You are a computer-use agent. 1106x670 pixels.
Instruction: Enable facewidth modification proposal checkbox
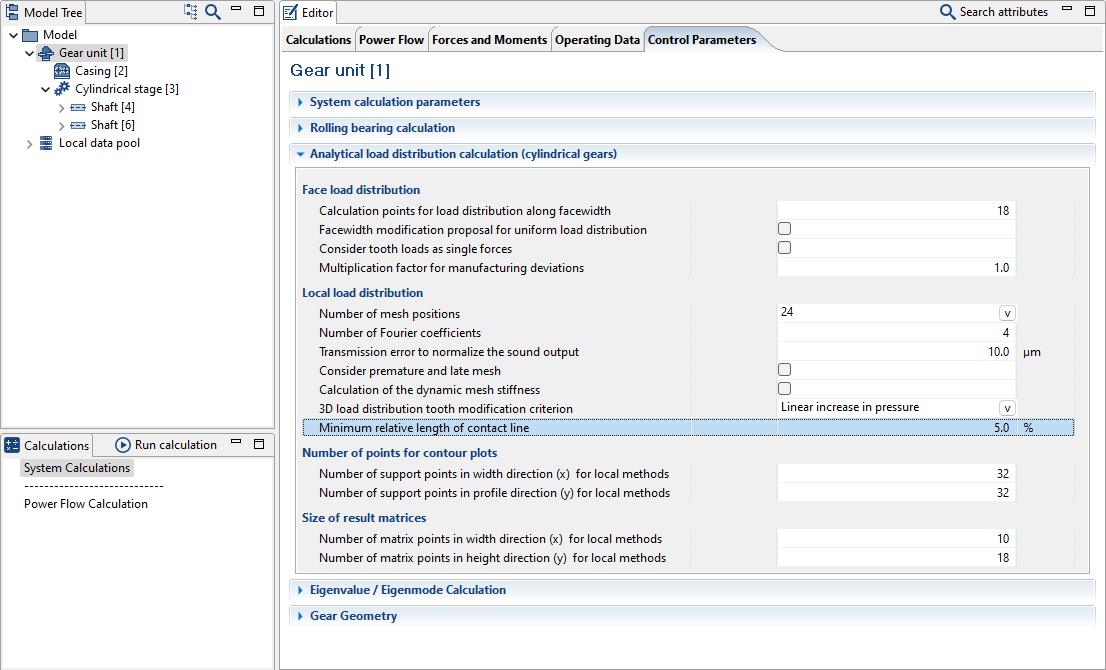pos(785,230)
